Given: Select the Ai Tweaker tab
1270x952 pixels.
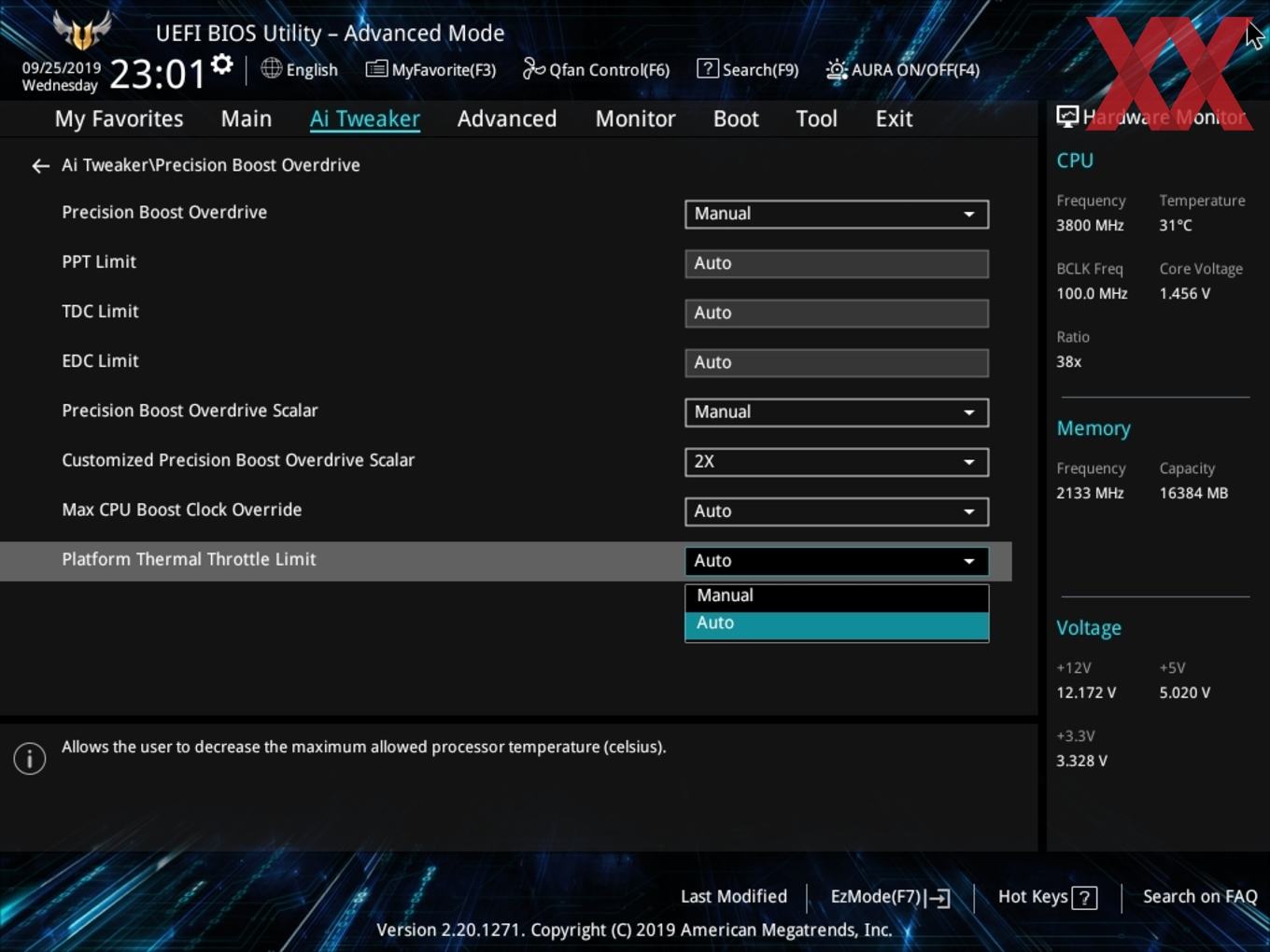Looking at the screenshot, I should [x=365, y=119].
